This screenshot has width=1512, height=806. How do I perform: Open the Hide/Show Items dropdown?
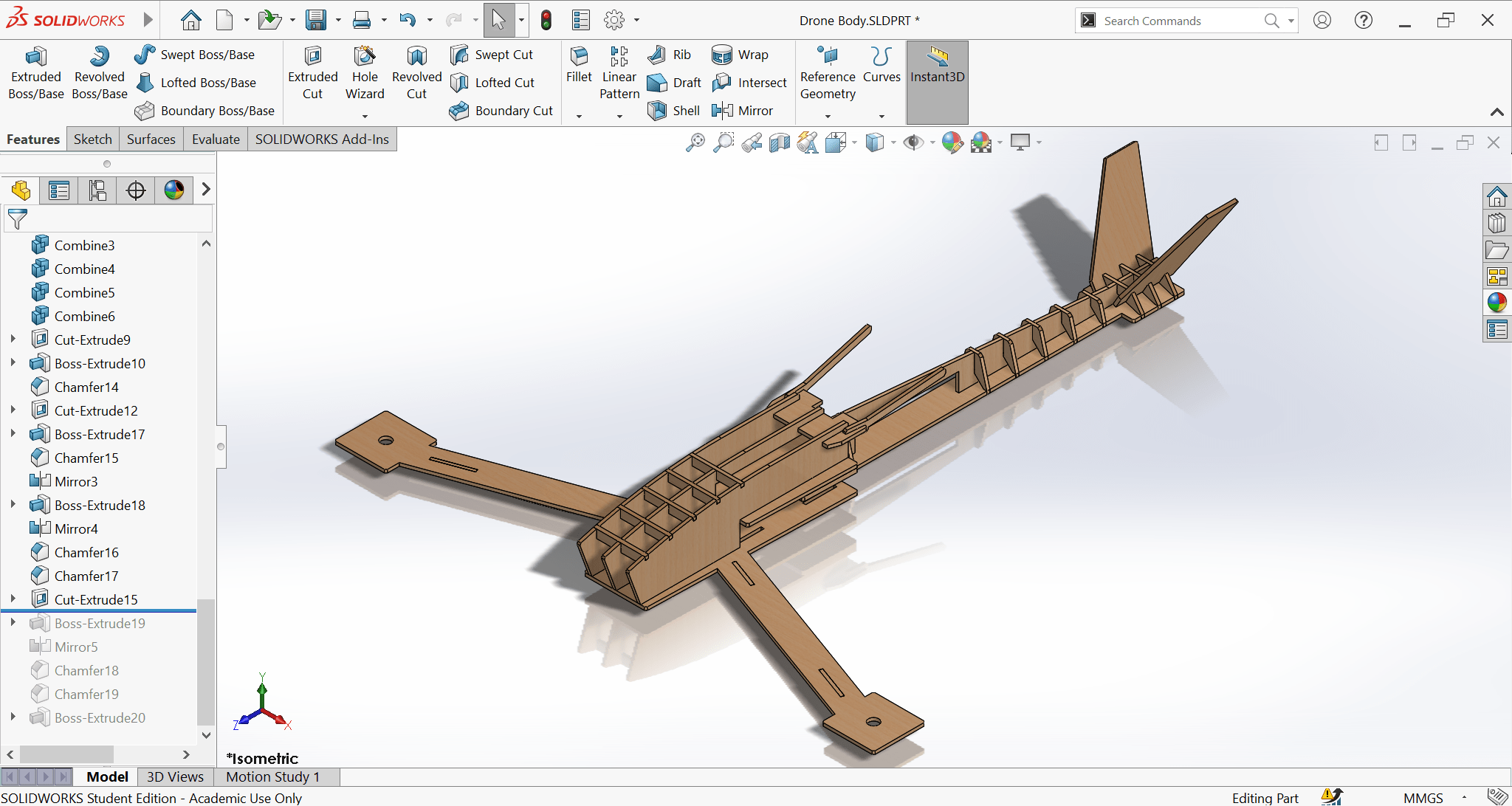(932, 142)
